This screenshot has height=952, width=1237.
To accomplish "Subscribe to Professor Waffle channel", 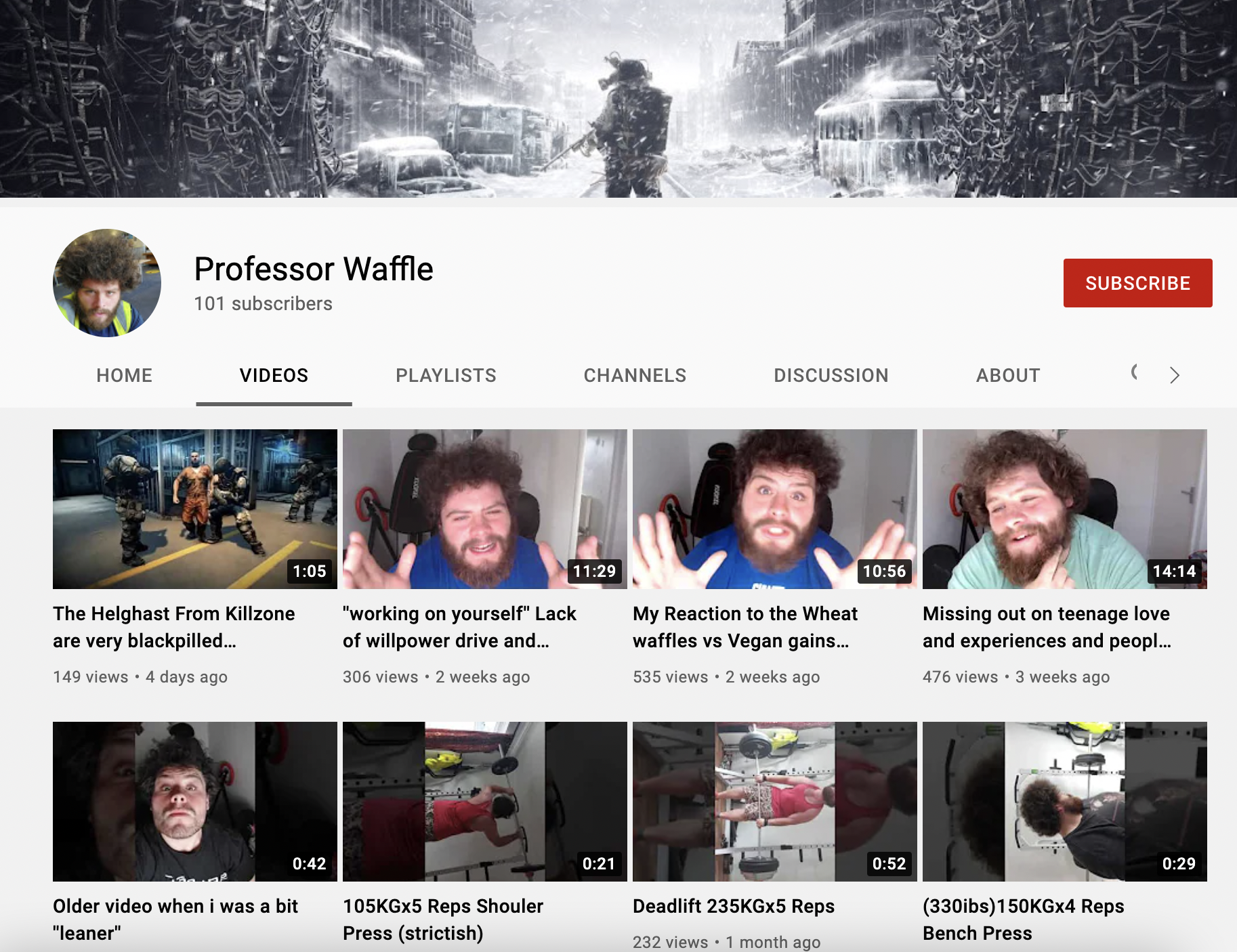I will pos(1138,283).
